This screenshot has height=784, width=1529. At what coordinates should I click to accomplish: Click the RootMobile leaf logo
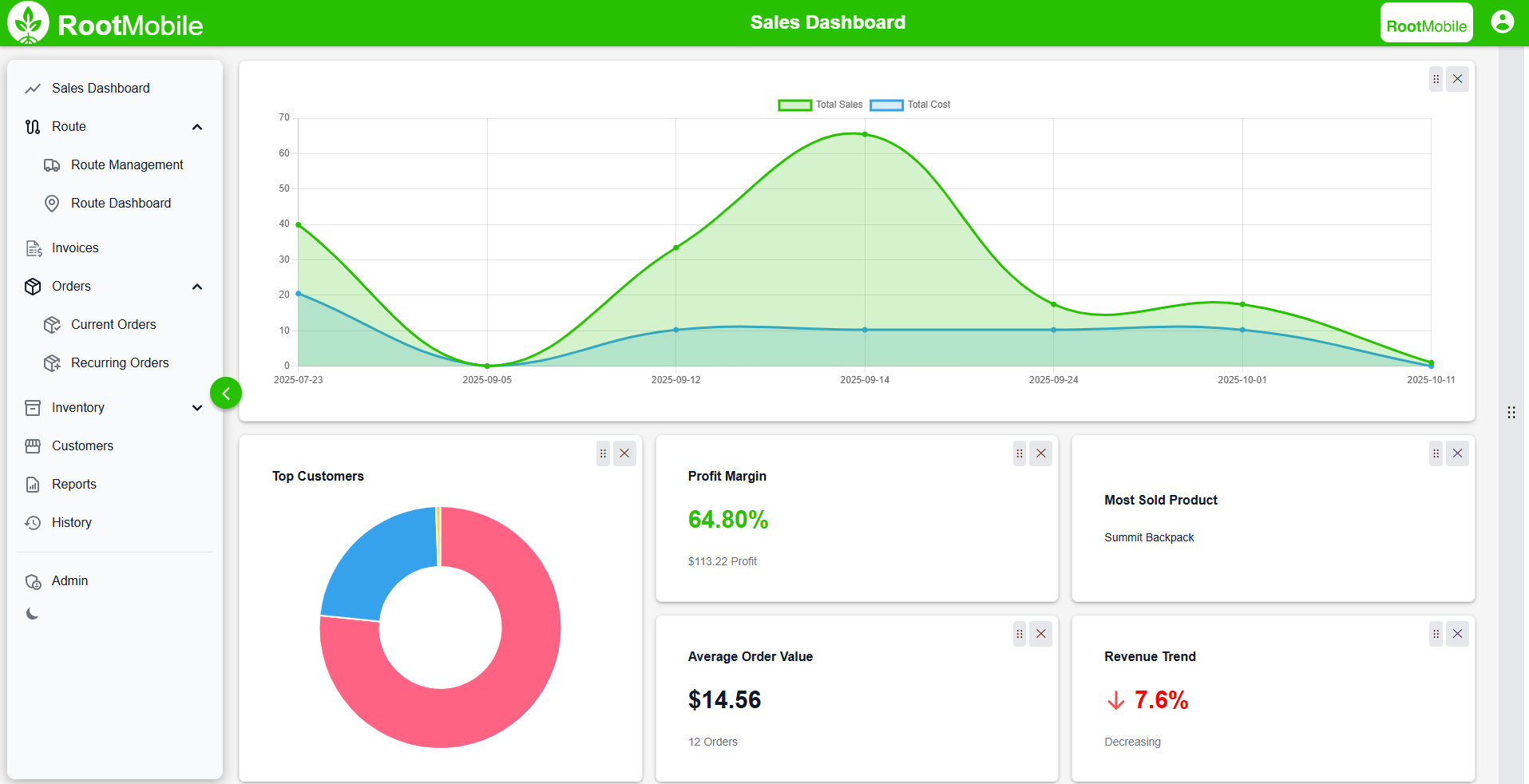27,22
